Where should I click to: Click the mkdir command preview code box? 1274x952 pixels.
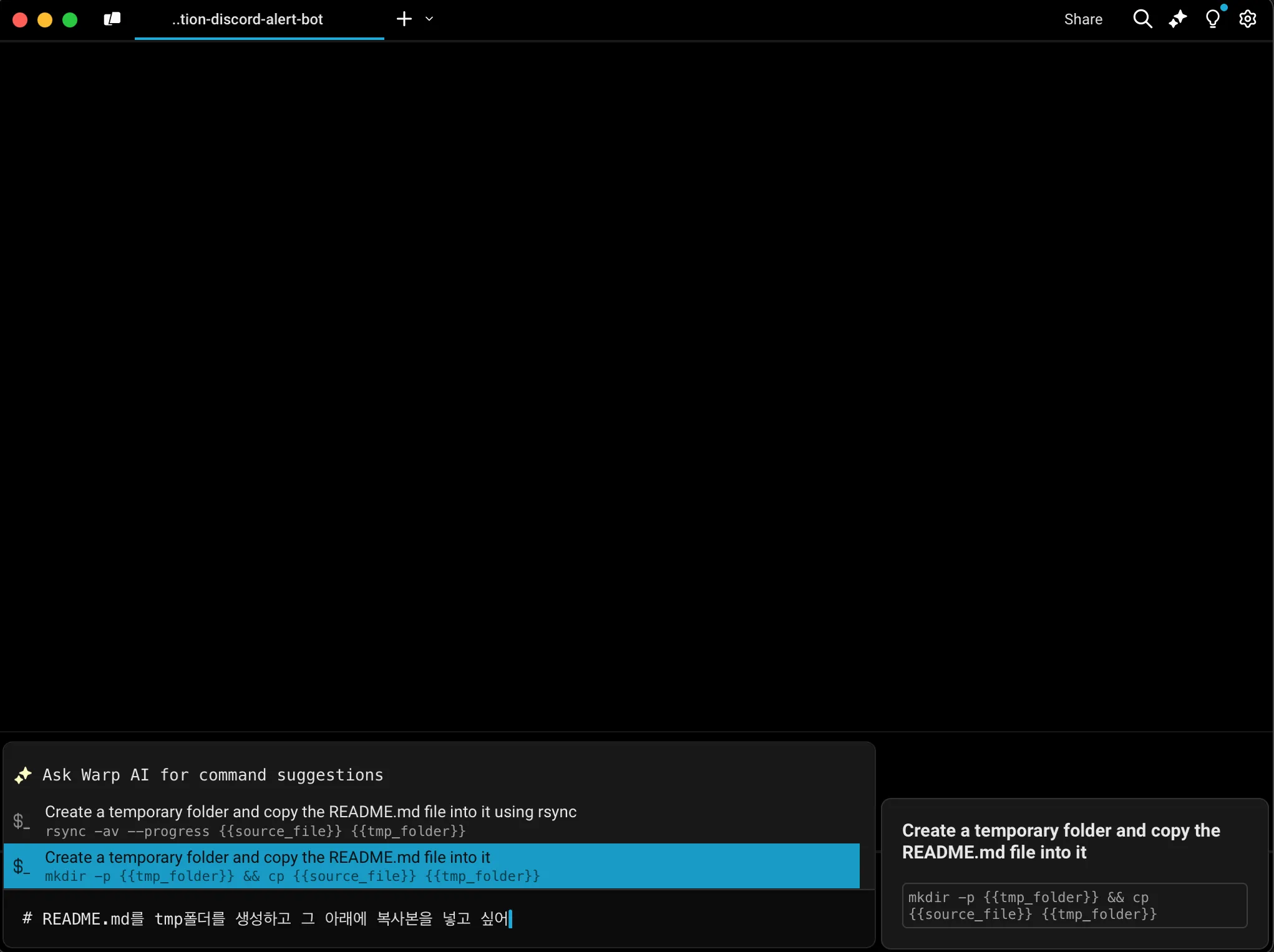(x=1074, y=905)
